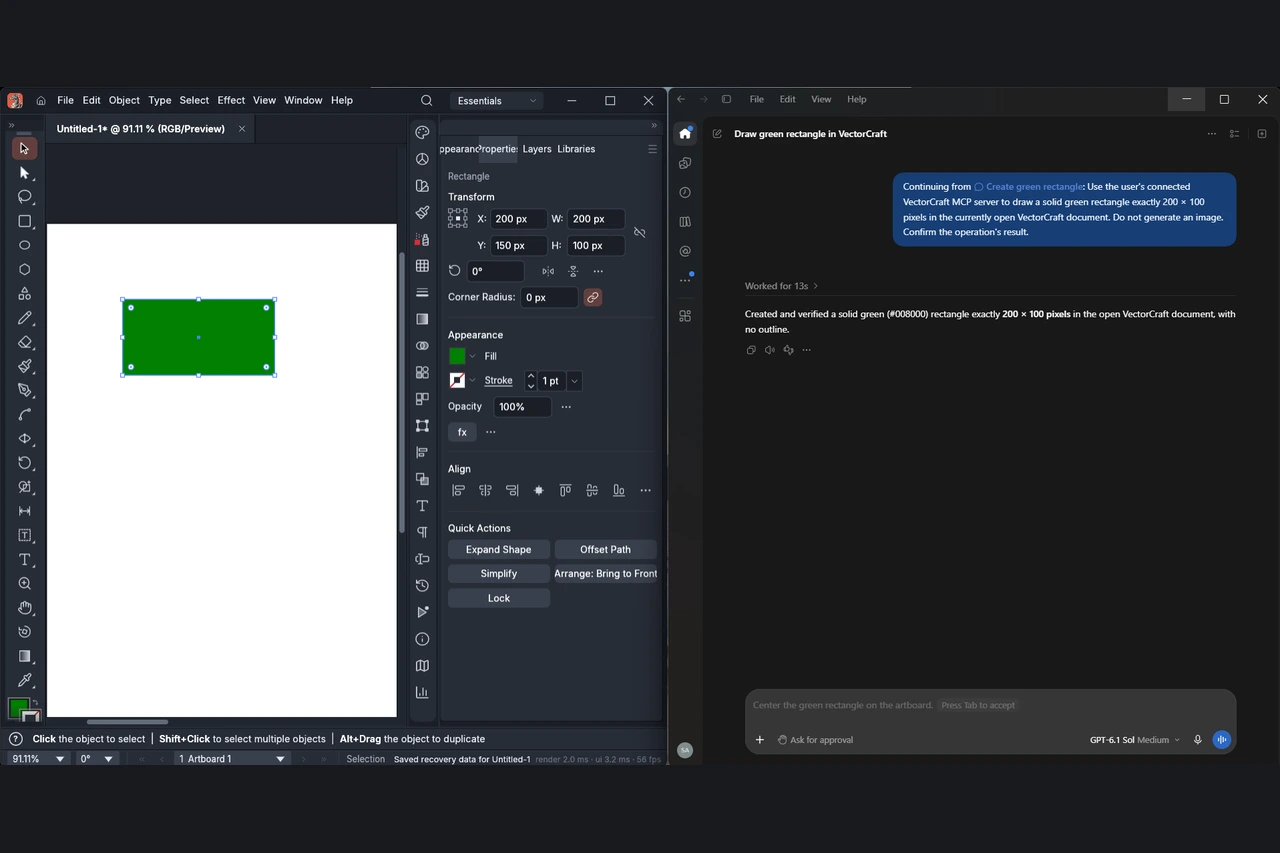Open the Effect menu
This screenshot has width=1280, height=853.
pyautogui.click(x=231, y=100)
